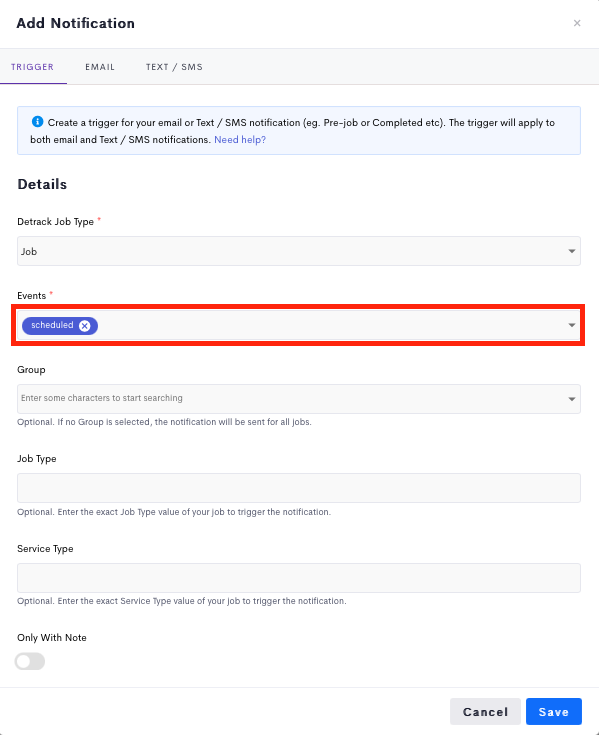Click the Only With Note label
This screenshot has height=735, width=599.
(x=52, y=638)
